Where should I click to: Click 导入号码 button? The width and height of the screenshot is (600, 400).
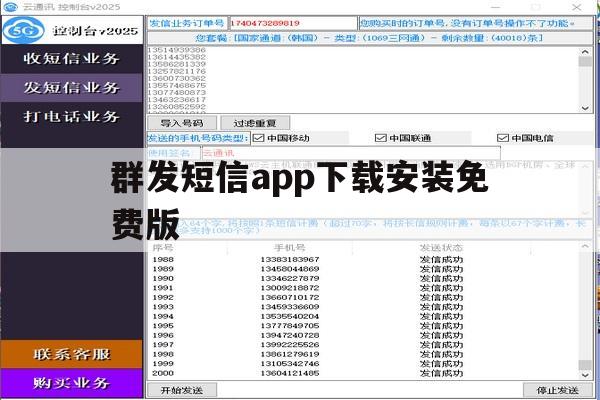[x=182, y=123]
